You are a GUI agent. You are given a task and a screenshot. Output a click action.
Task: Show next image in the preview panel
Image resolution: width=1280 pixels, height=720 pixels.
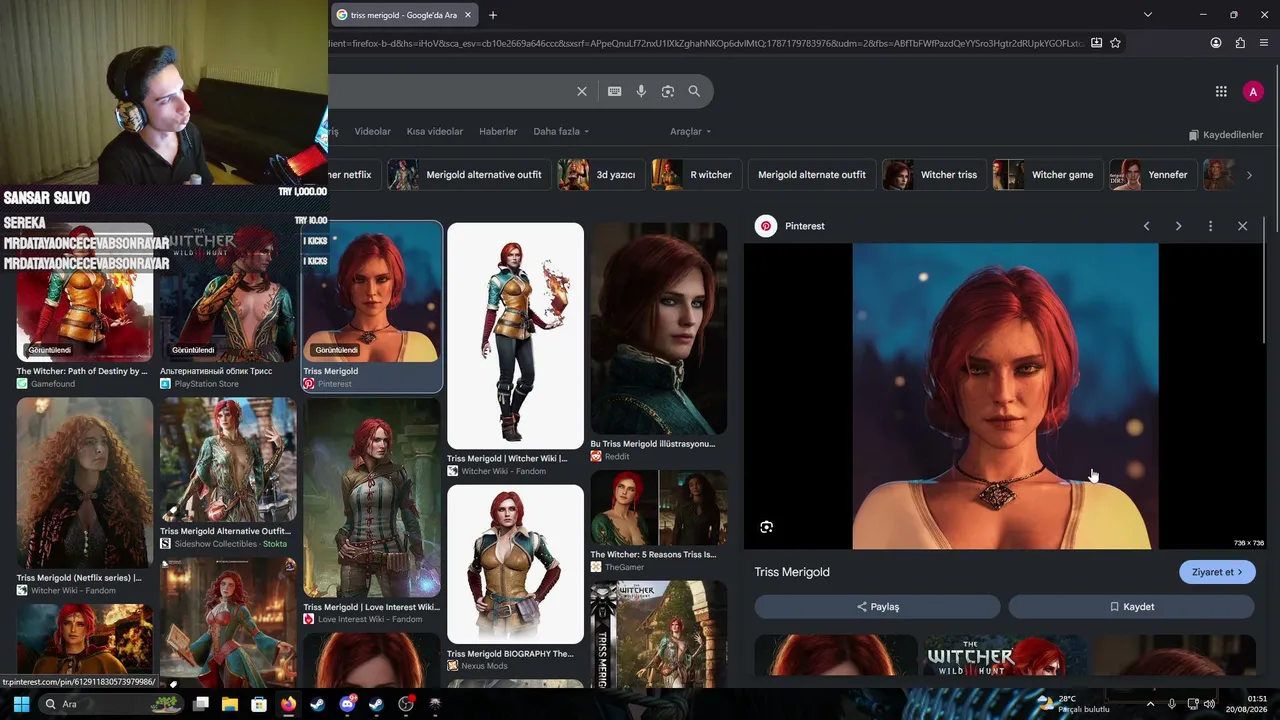(x=1179, y=226)
